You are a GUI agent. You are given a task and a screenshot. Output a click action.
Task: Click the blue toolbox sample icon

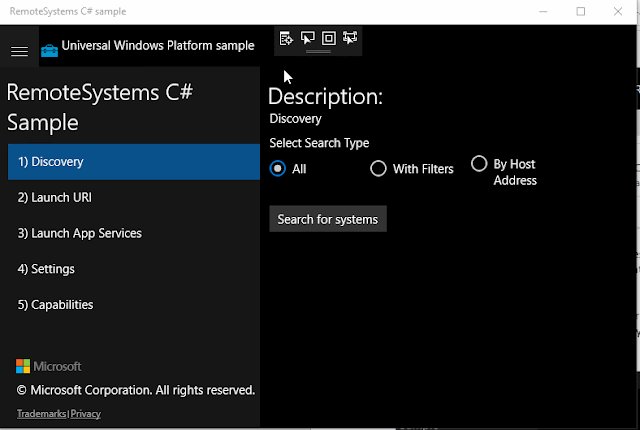(x=49, y=51)
